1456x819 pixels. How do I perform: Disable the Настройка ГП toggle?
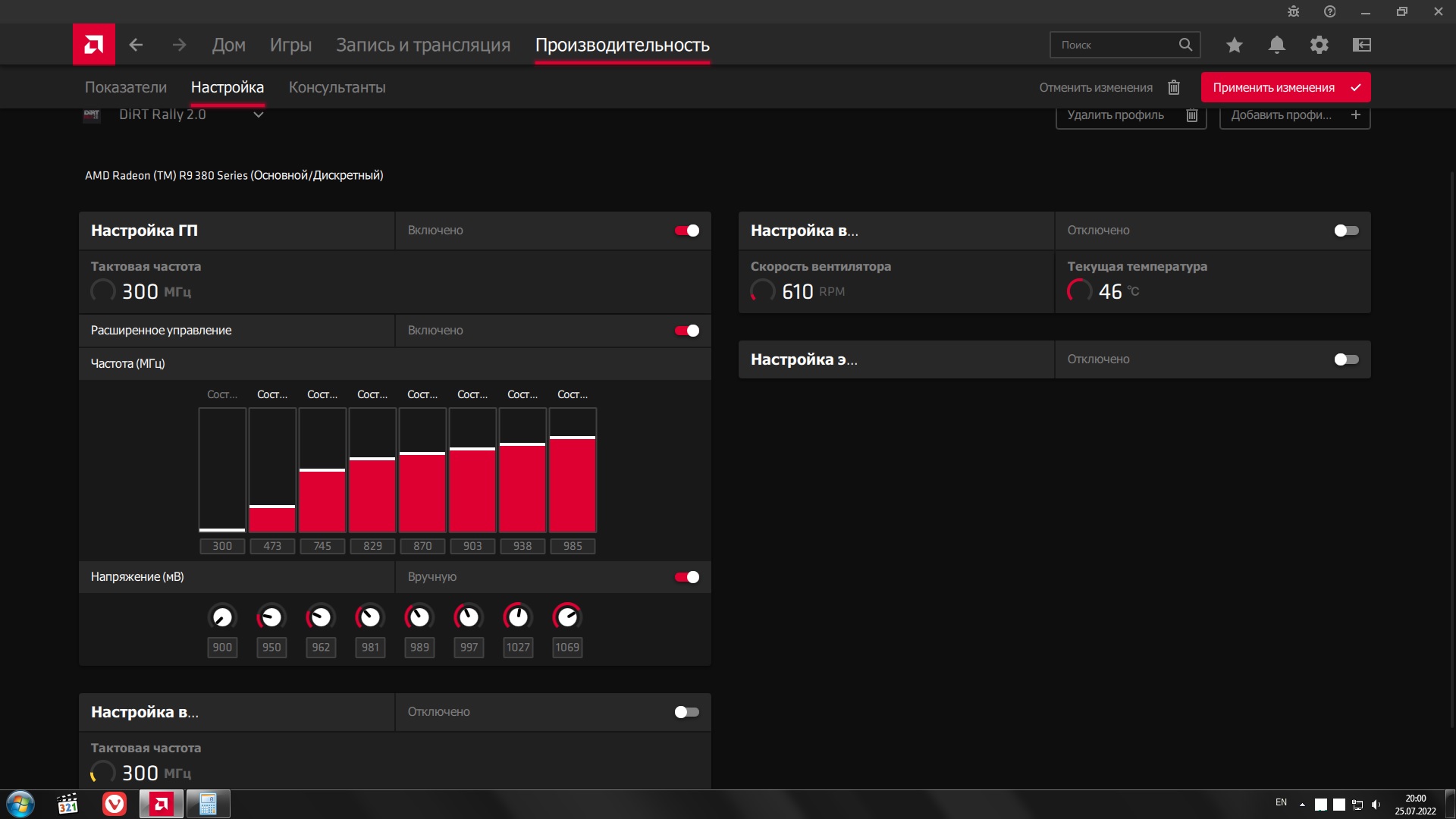[687, 231]
